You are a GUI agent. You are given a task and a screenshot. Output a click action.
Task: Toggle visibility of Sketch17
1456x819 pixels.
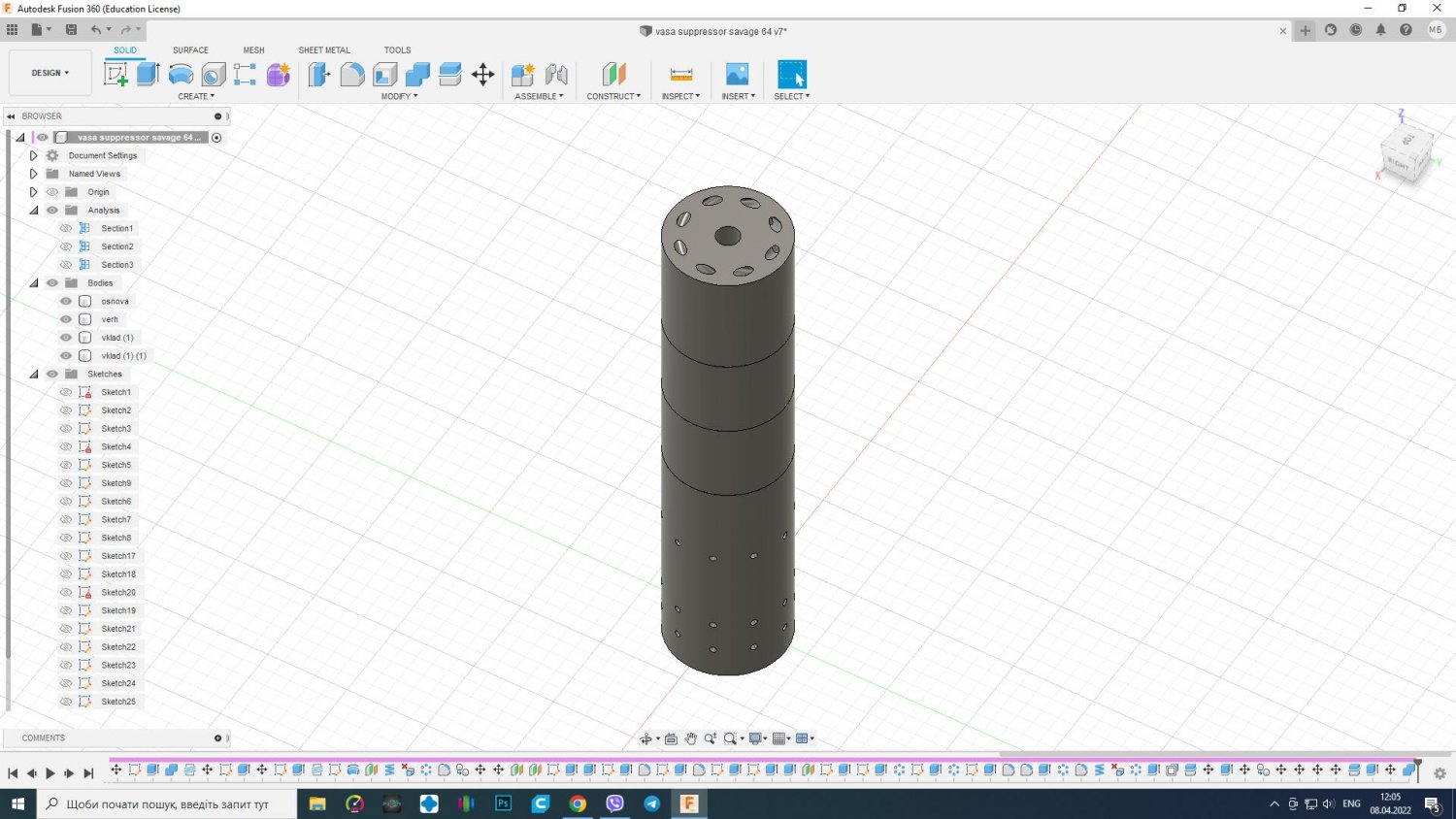pyautogui.click(x=66, y=556)
